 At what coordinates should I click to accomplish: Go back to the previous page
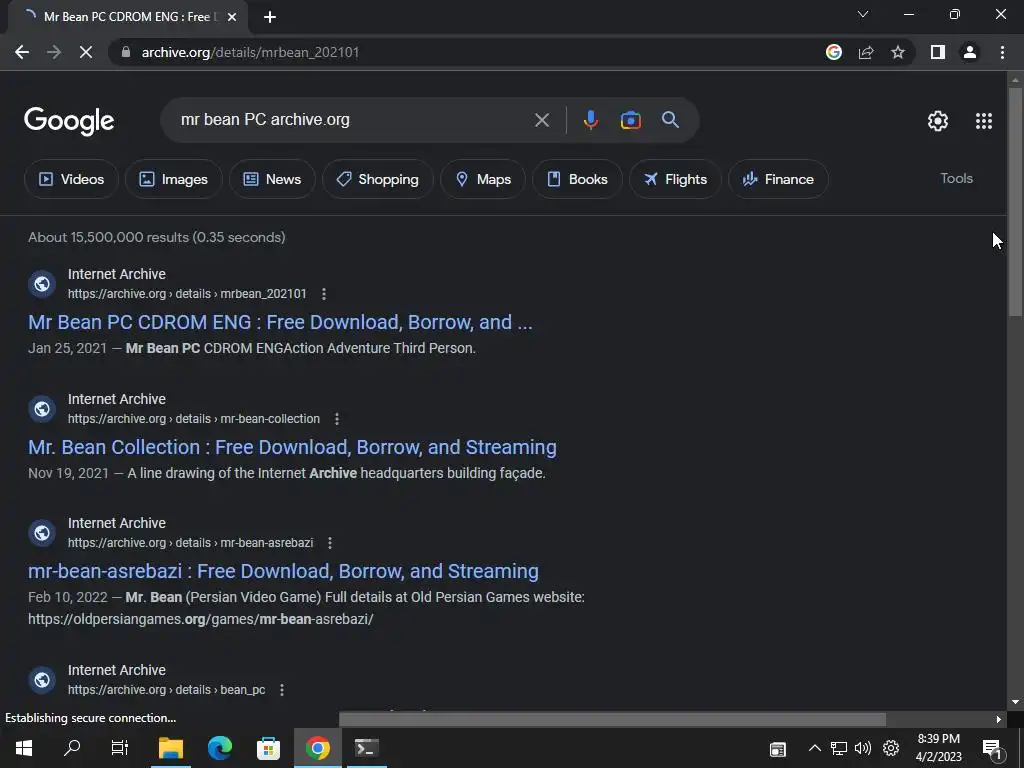click(22, 52)
